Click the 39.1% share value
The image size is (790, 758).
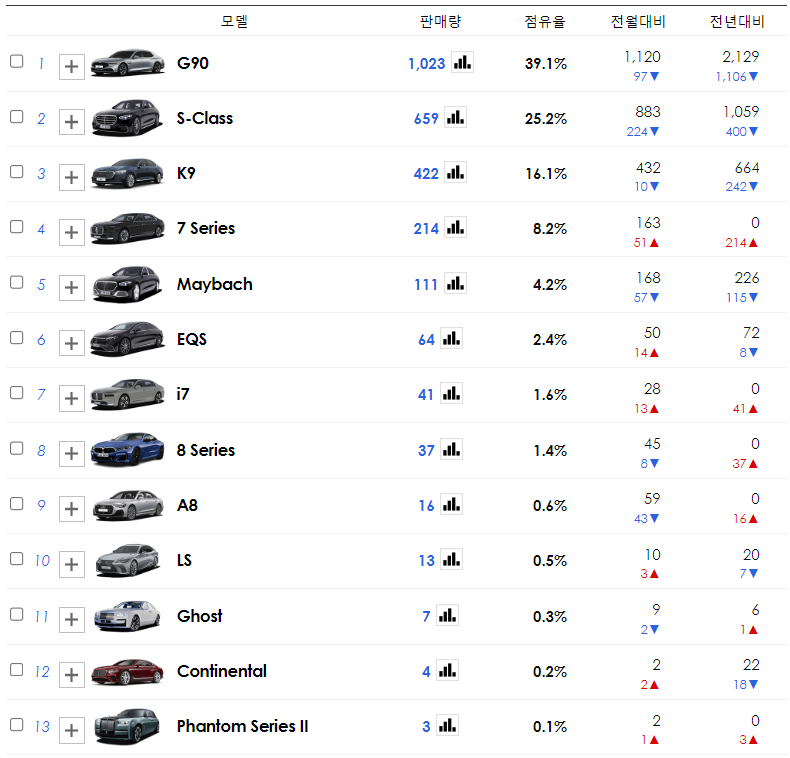click(546, 64)
